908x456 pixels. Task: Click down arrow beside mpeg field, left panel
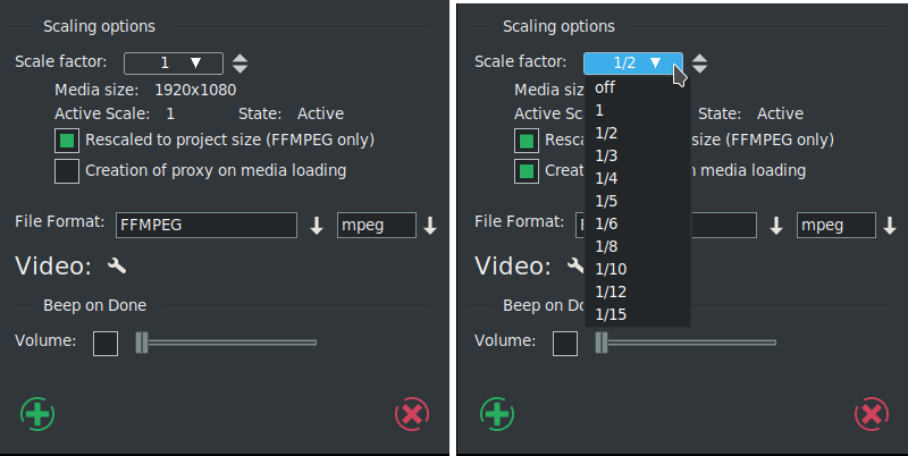[430, 226]
